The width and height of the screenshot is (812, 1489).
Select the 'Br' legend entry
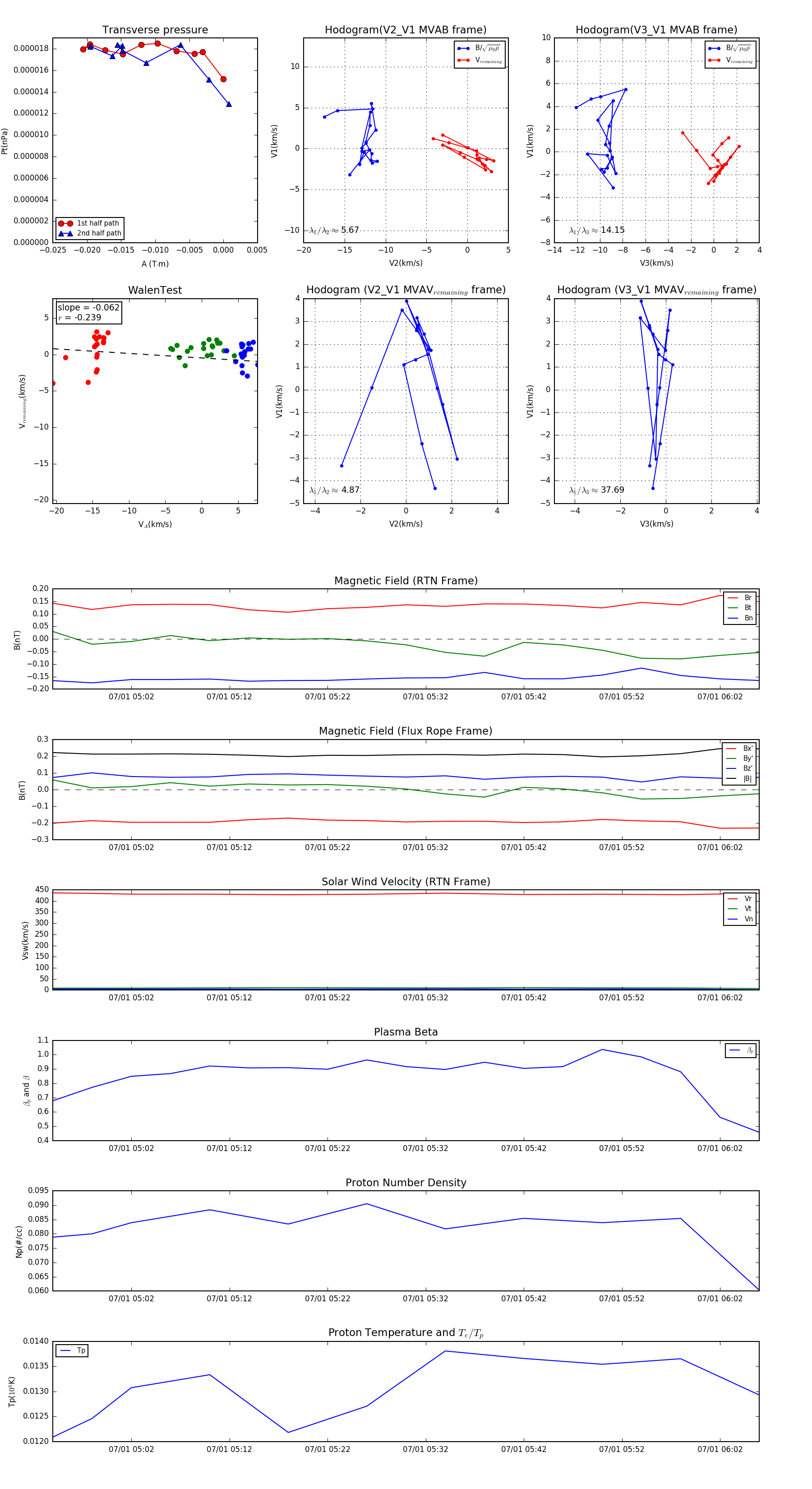pos(740,598)
